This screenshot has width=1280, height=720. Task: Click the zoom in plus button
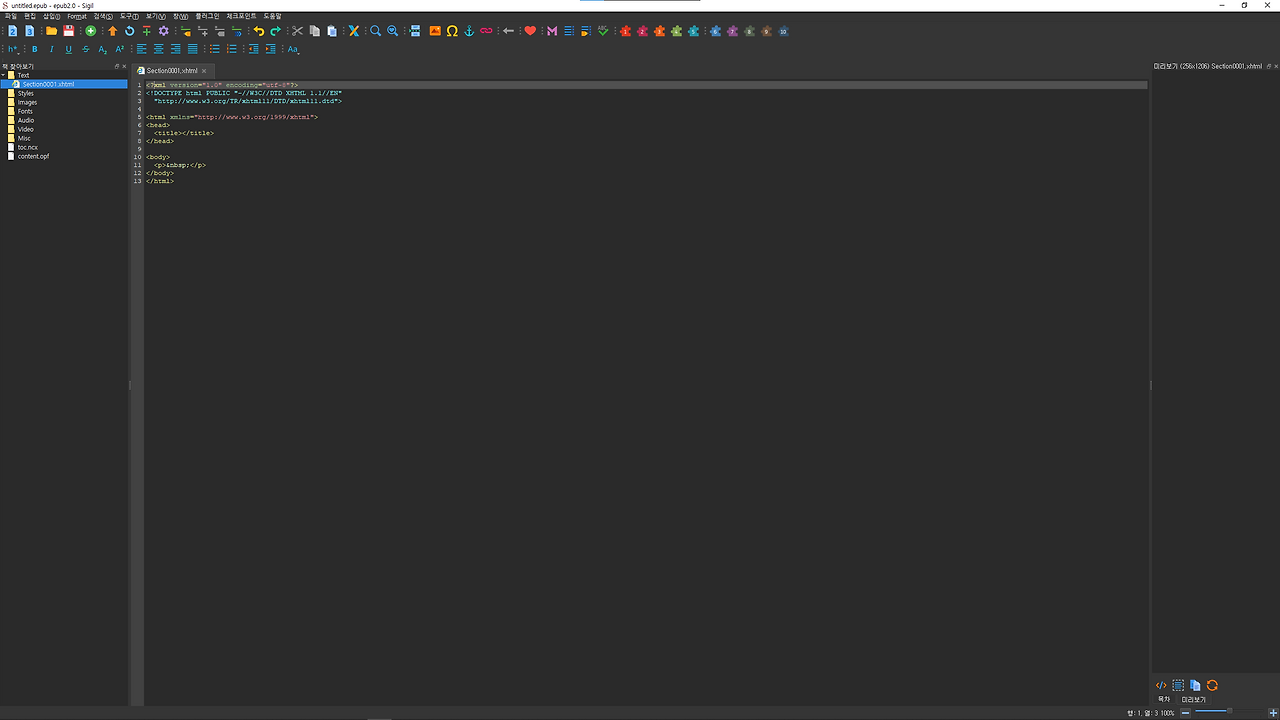(1271, 712)
